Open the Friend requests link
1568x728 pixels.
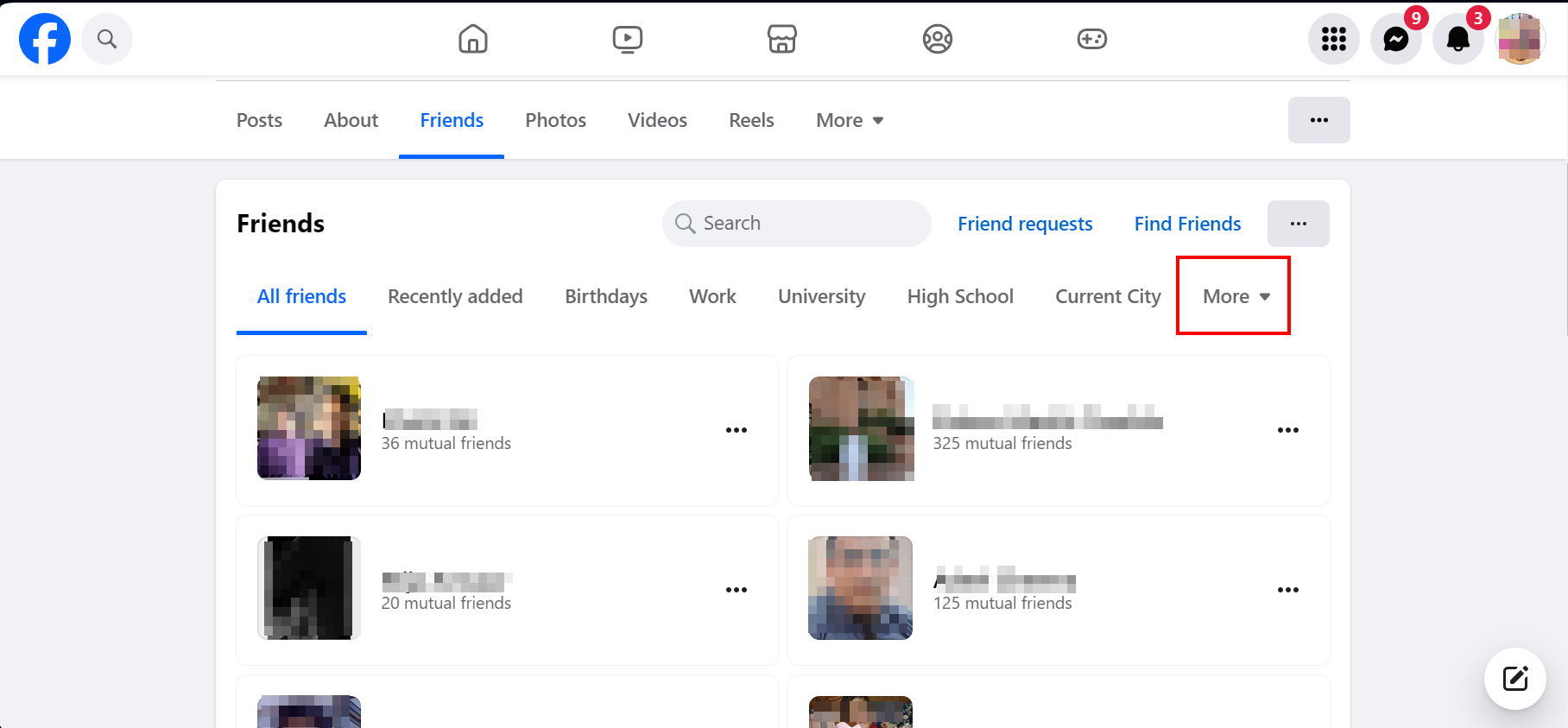click(1025, 224)
